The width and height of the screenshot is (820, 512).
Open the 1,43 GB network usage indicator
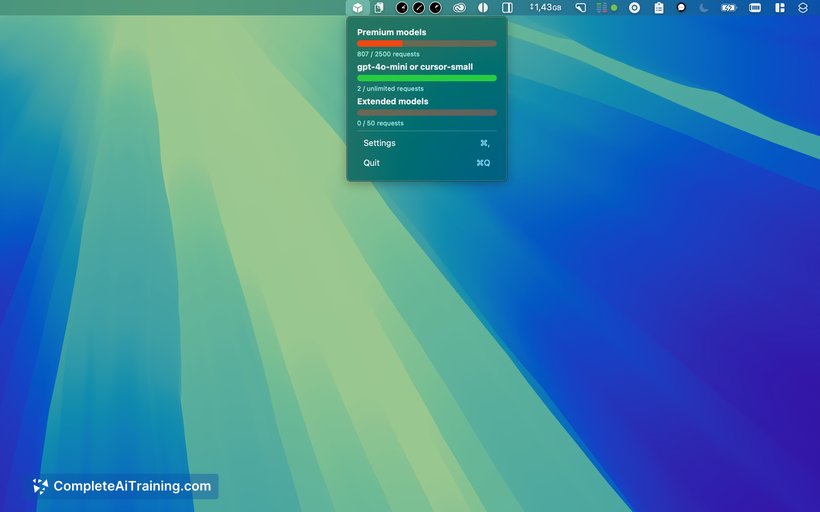[545, 7]
